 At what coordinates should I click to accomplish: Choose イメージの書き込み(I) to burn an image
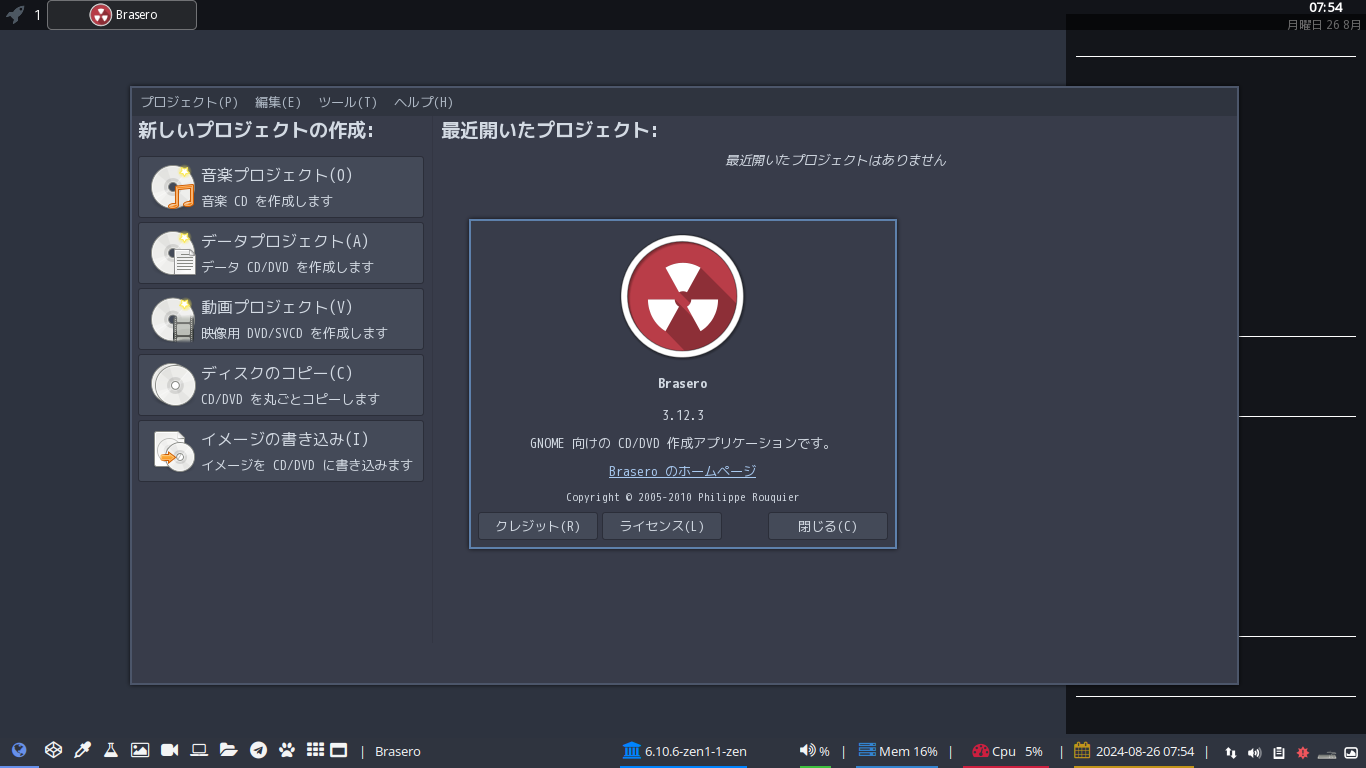(281, 451)
